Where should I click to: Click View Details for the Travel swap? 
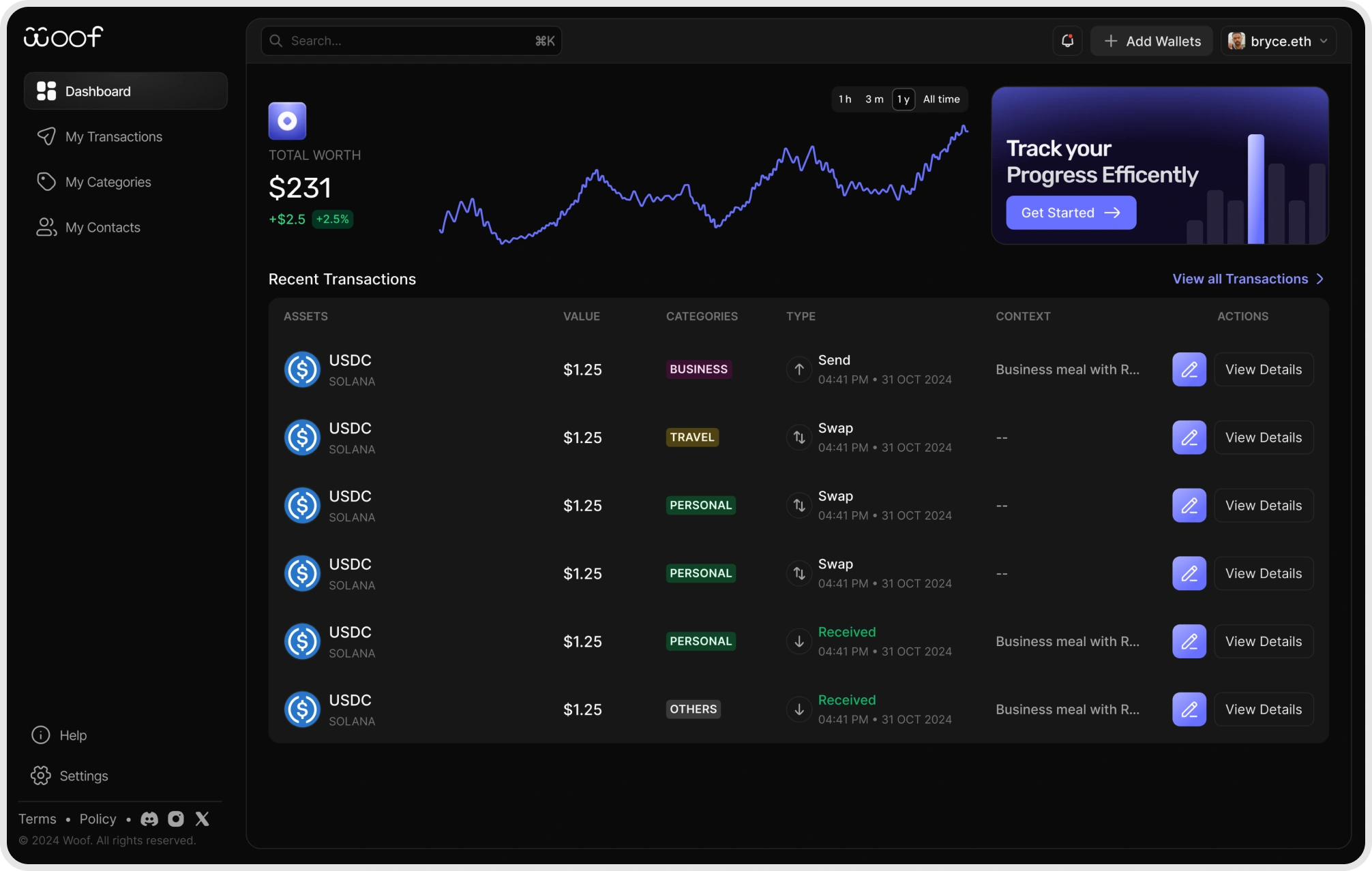point(1264,437)
